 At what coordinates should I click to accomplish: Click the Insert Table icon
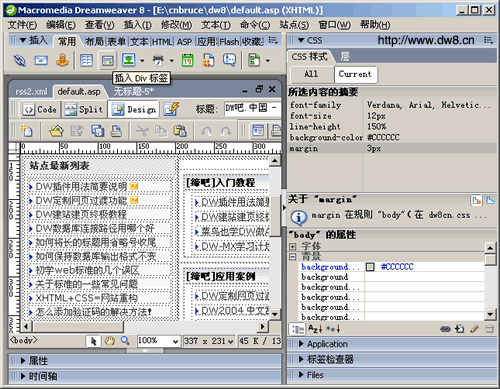pyautogui.click(x=86, y=60)
